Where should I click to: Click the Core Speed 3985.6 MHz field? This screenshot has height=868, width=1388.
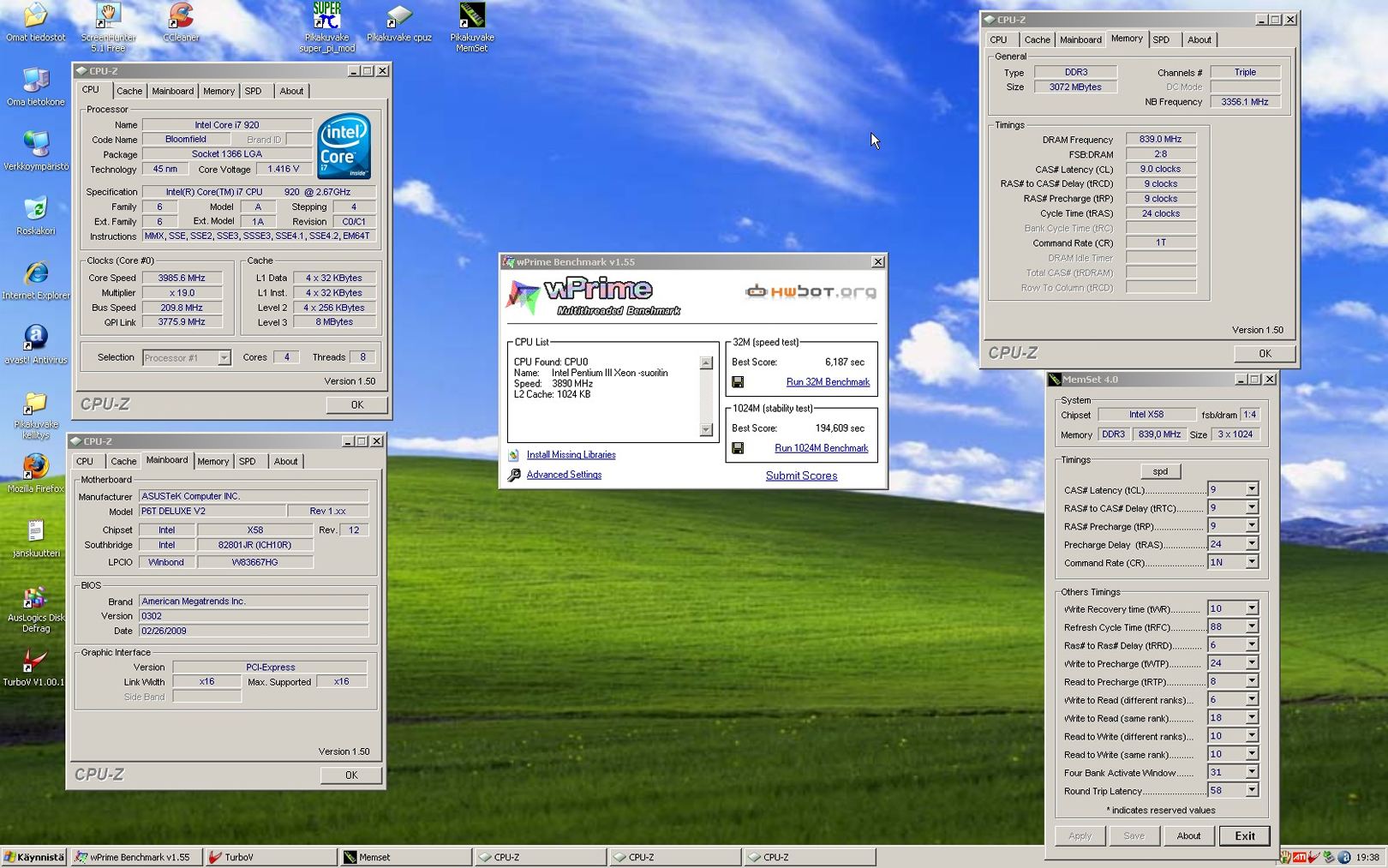pyautogui.click(x=182, y=278)
